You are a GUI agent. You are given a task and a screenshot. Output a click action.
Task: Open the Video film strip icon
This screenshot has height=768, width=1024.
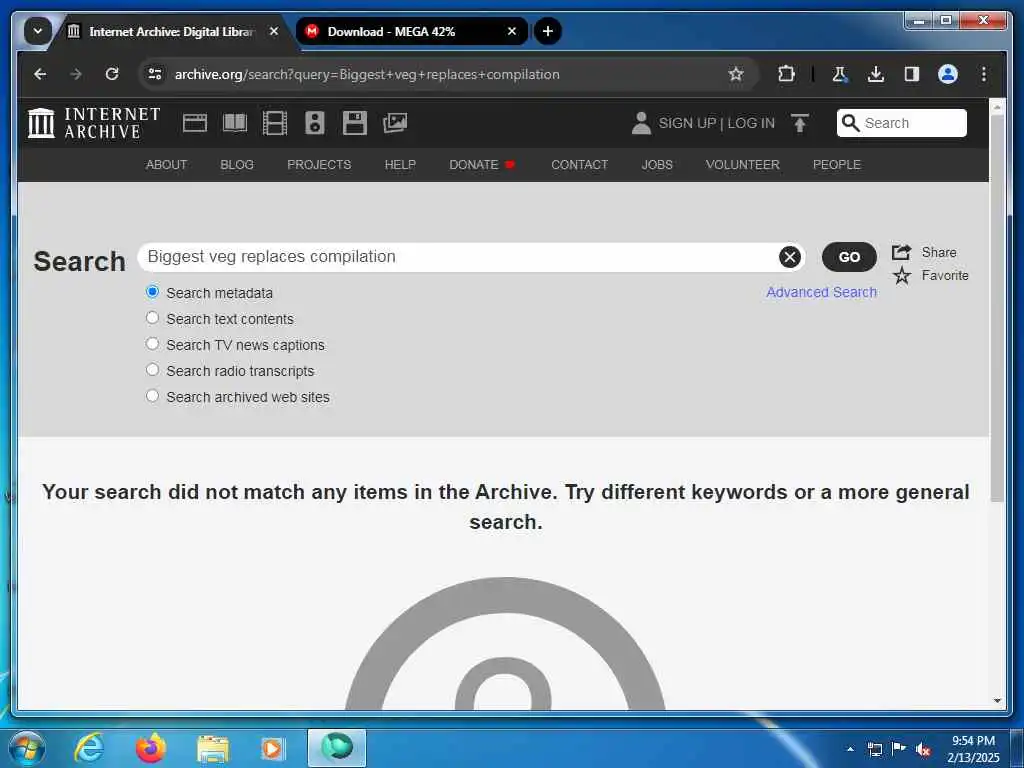(274, 123)
